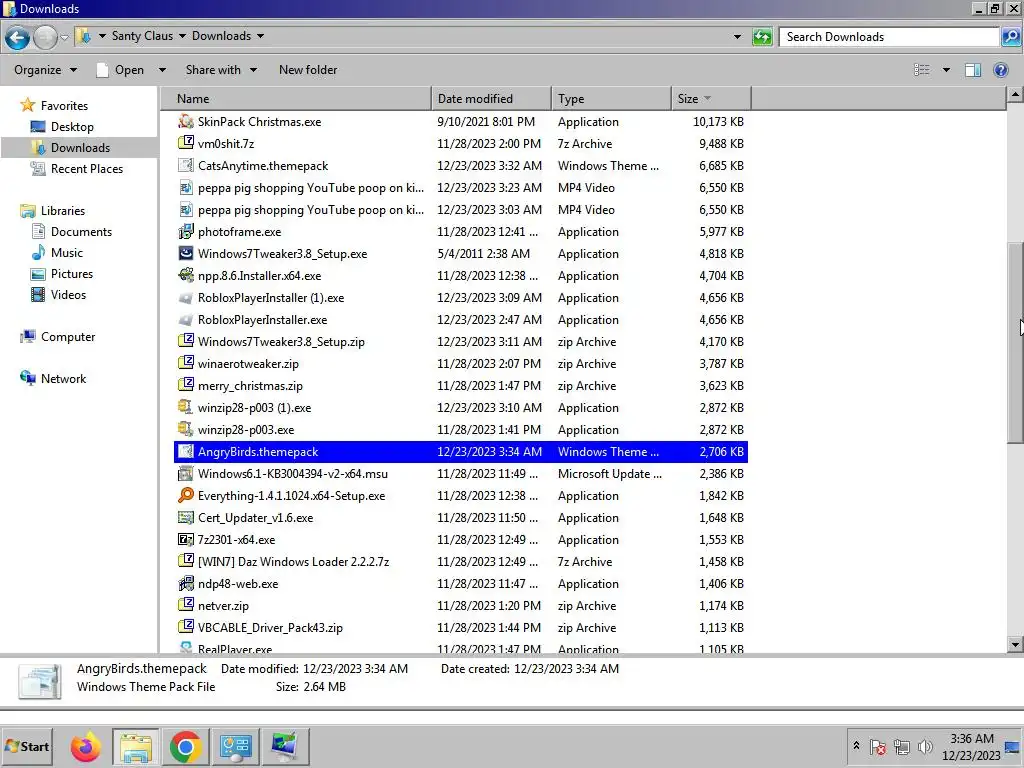Select Desktop in Favorites
1024x768 pixels.
[x=72, y=127]
